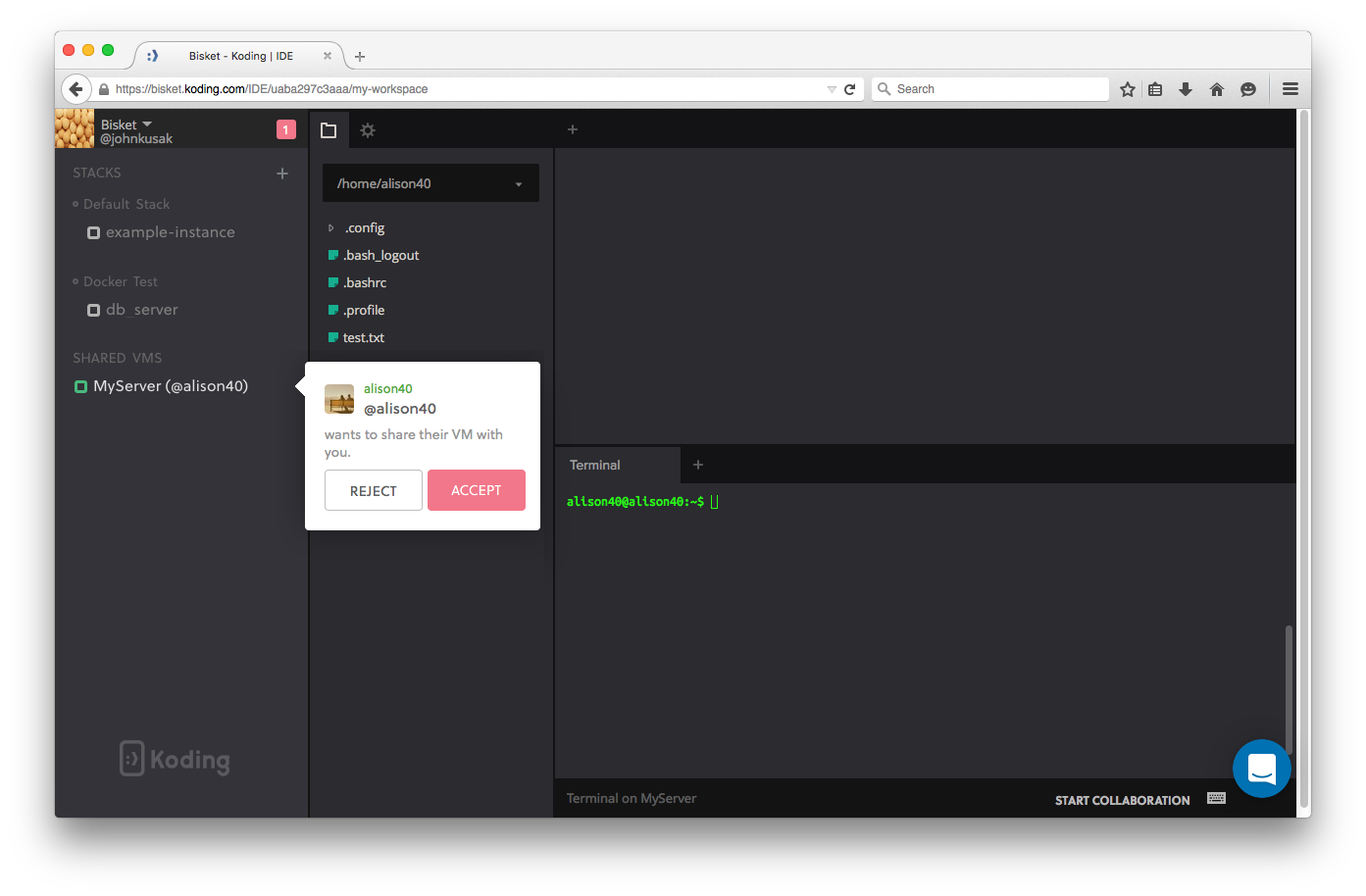The image size is (1366, 896).
Task: Open the file tree folder tab icon
Action: click(329, 130)
